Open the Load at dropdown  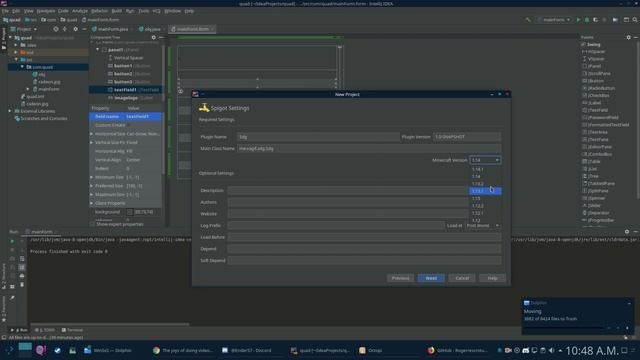(x=483, y=225)
